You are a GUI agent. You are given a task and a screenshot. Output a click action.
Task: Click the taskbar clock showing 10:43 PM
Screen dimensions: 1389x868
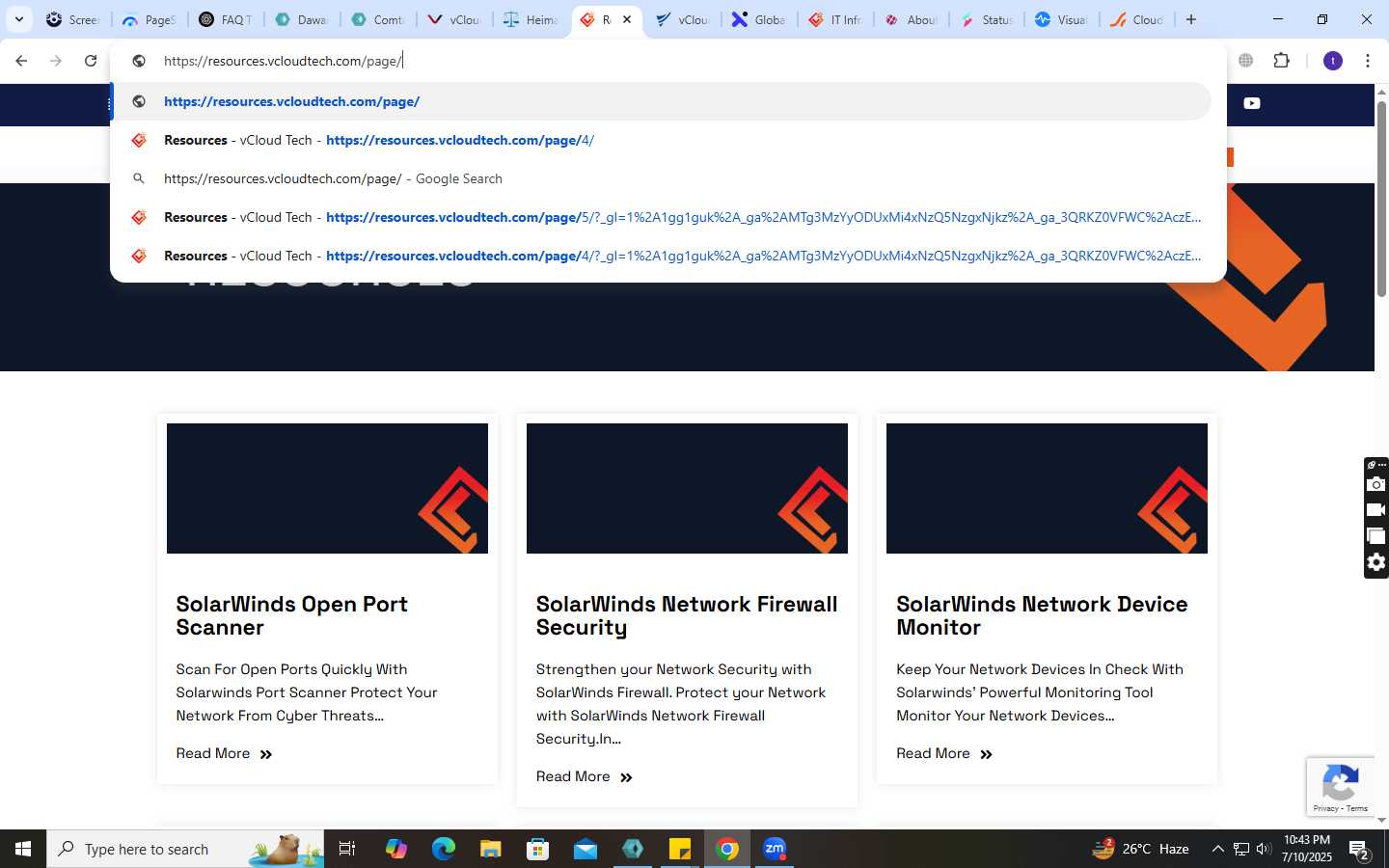point(1307,849)
